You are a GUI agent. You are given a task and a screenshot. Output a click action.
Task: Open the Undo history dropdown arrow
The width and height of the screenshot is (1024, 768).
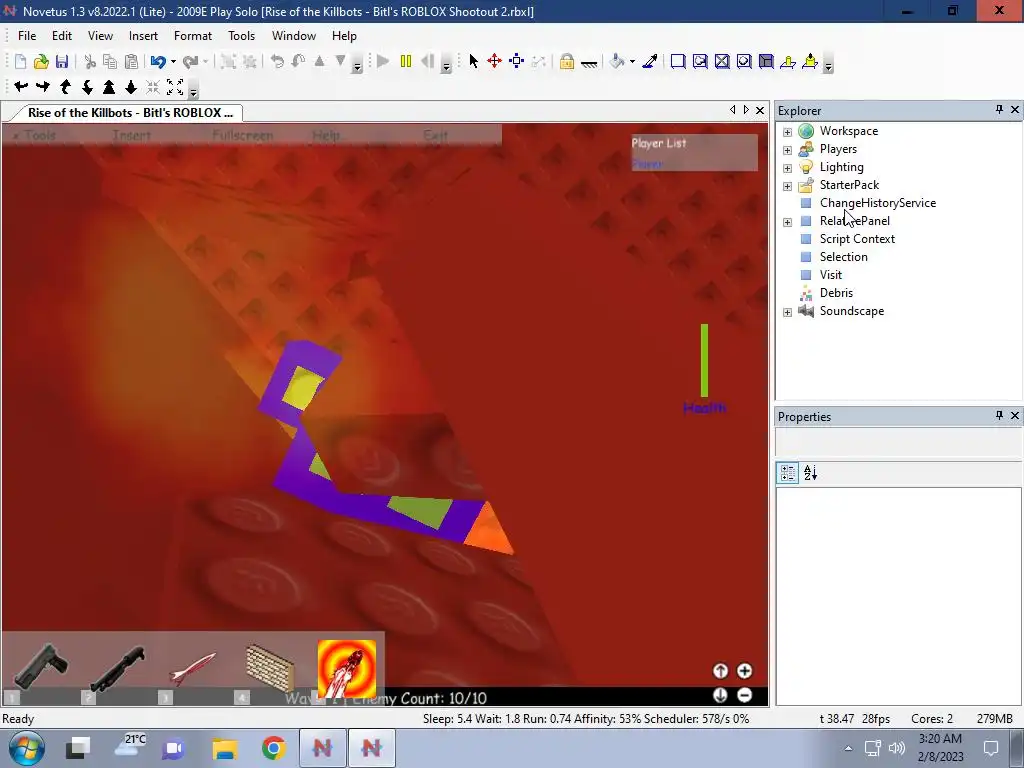click(x=173, y=62)
